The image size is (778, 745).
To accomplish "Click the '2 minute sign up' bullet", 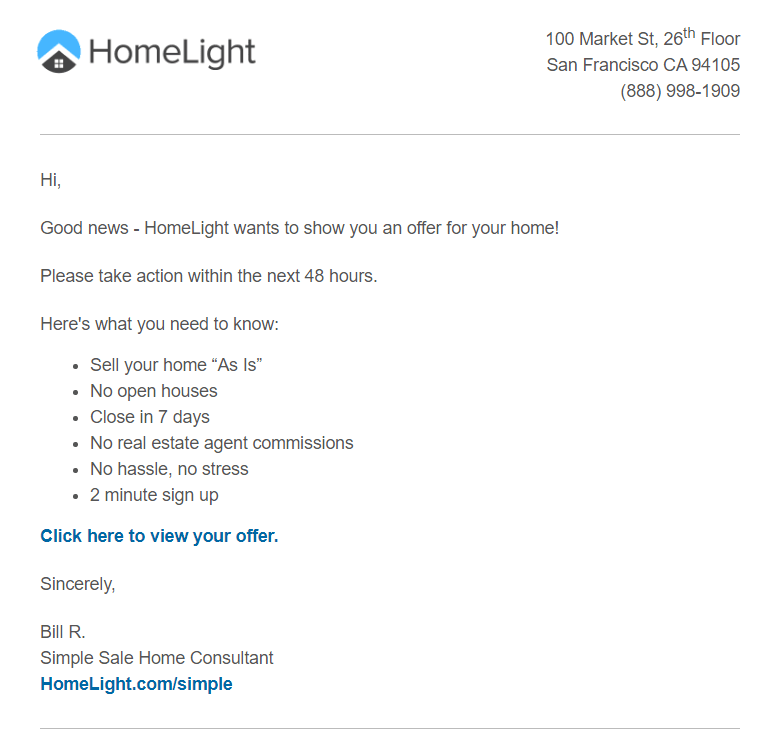I will click(154, 495).
